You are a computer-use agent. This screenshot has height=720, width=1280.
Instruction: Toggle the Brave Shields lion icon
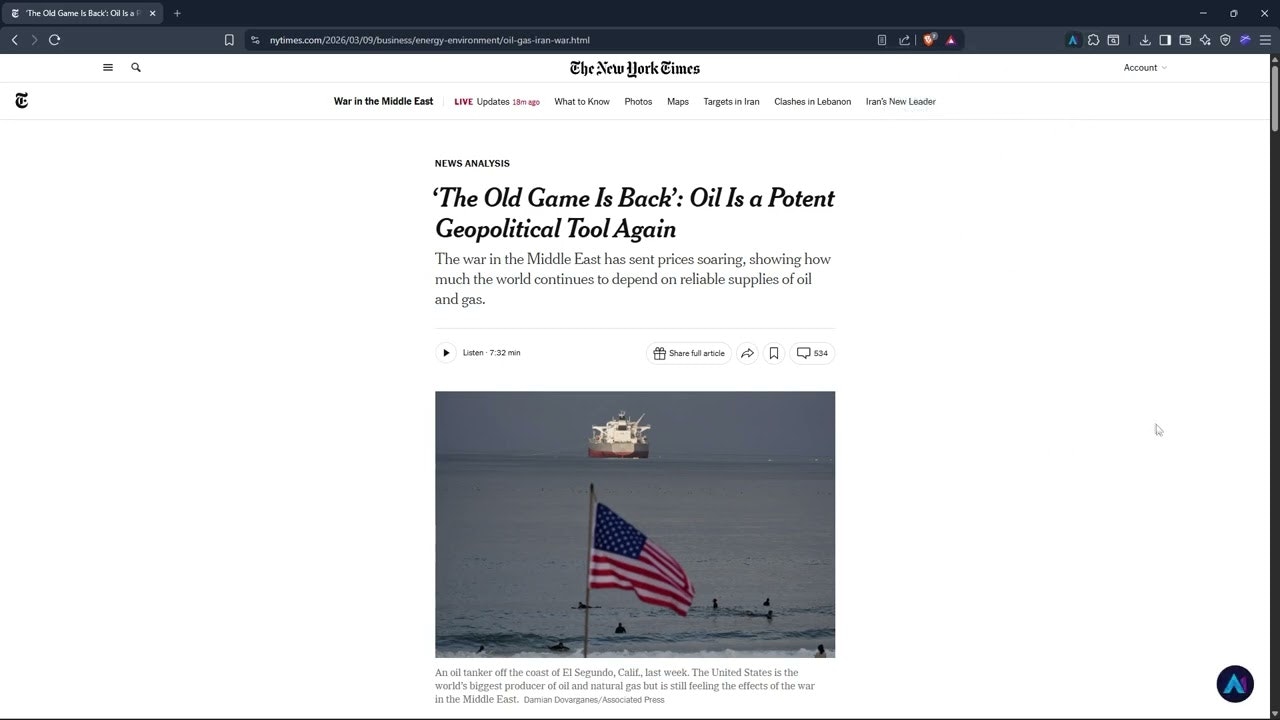(929, 40)
